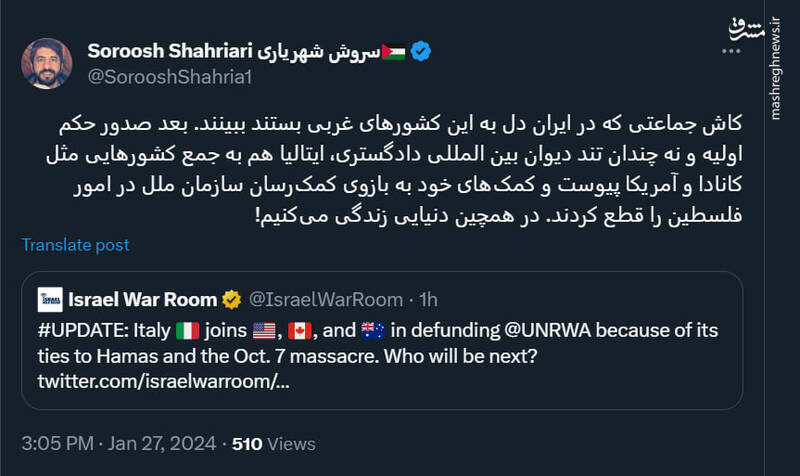Click the 510 Views count
The width and height of the screenshot is (800, 476).
click(x=273, y=443)
